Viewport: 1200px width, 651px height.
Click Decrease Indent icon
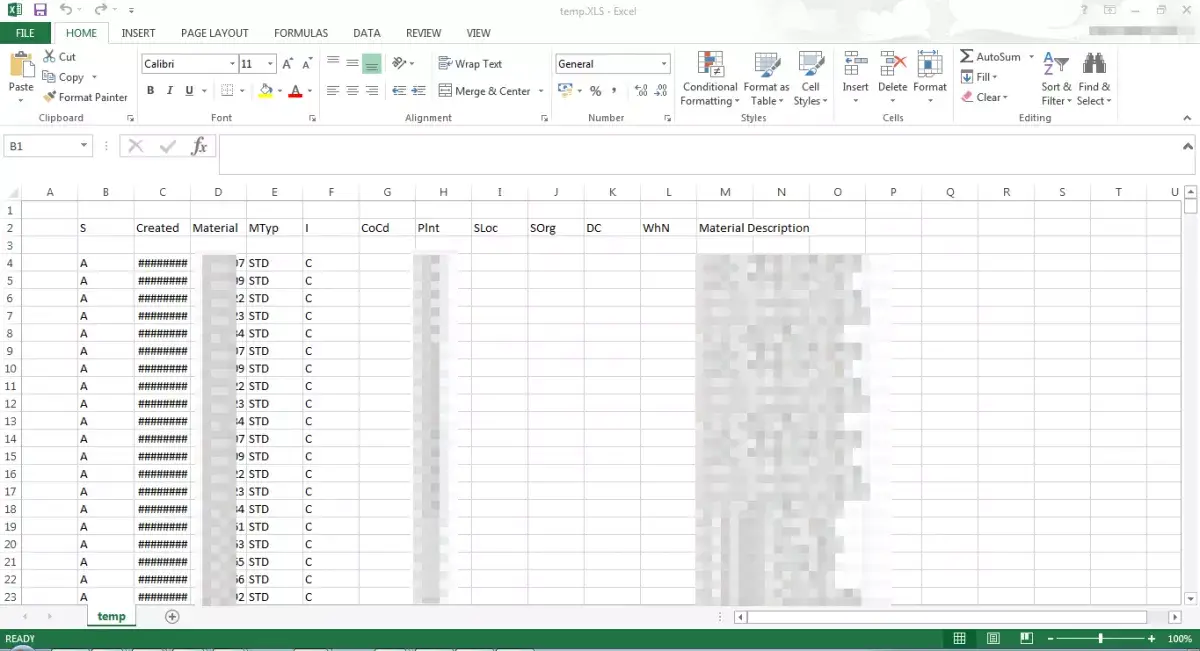pos(399,91)
